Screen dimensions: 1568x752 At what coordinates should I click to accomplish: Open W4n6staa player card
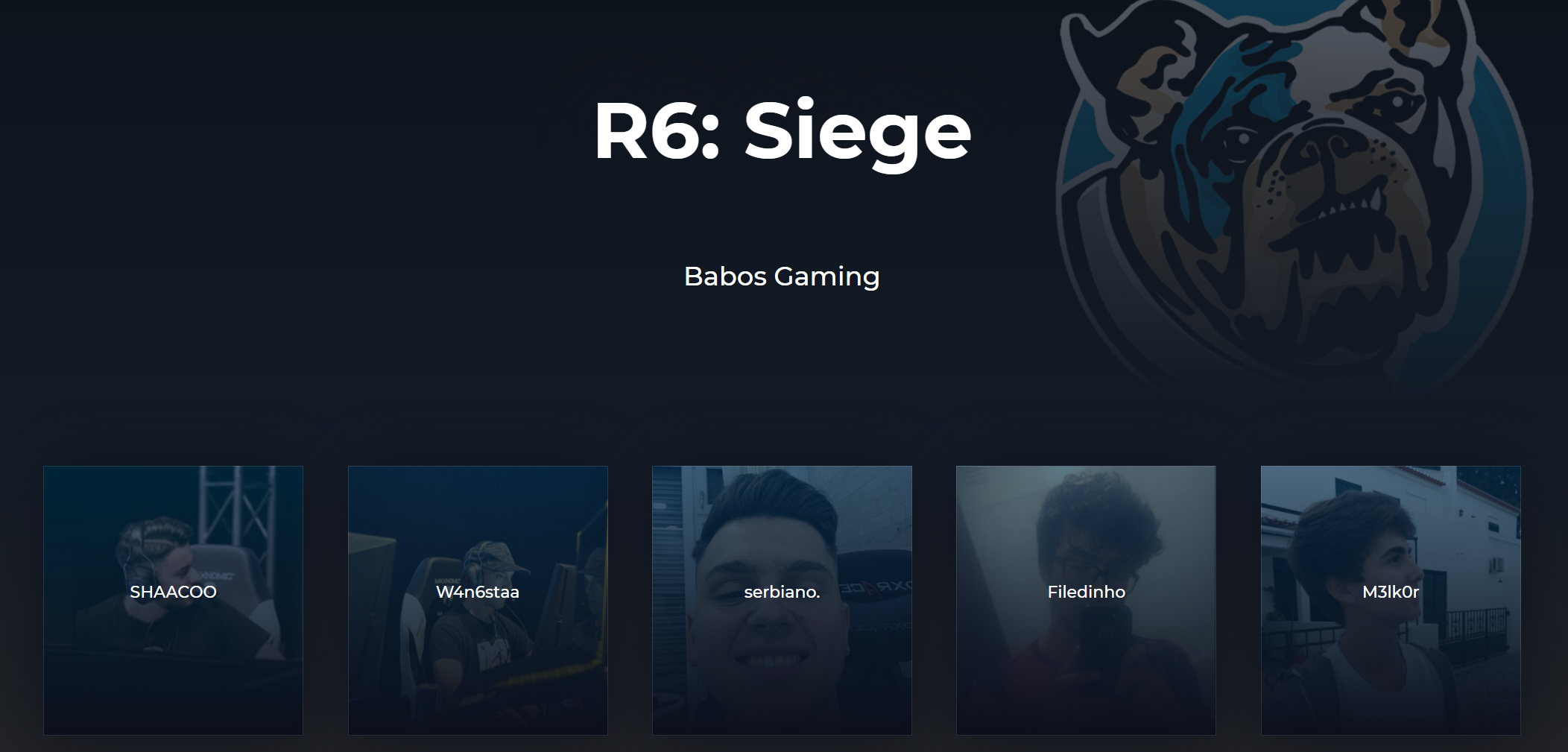pyautogui.click(x=478, y=600)
